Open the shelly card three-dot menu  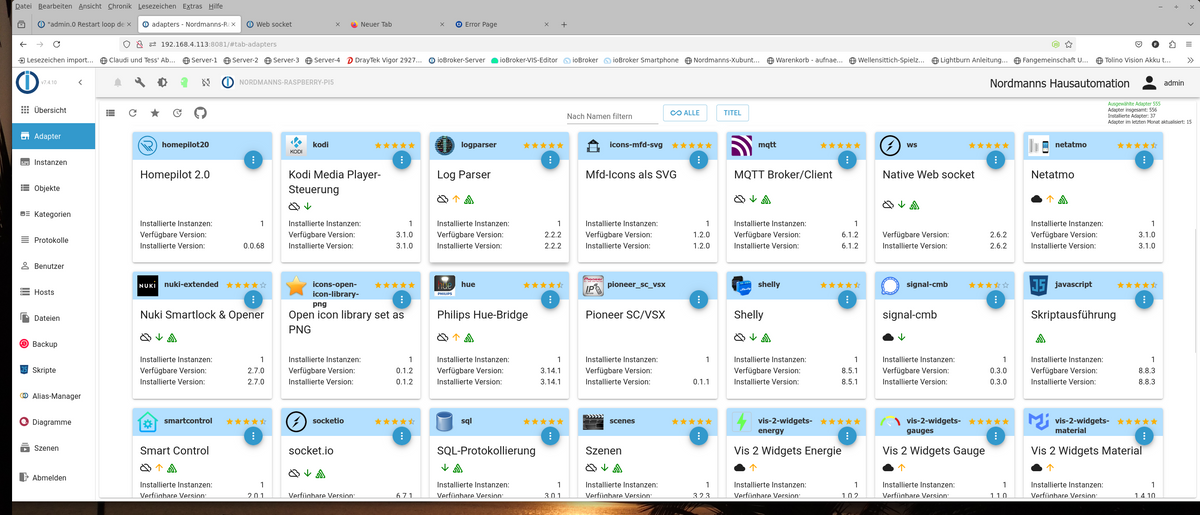pyautogui.click(x=846, y=298)
